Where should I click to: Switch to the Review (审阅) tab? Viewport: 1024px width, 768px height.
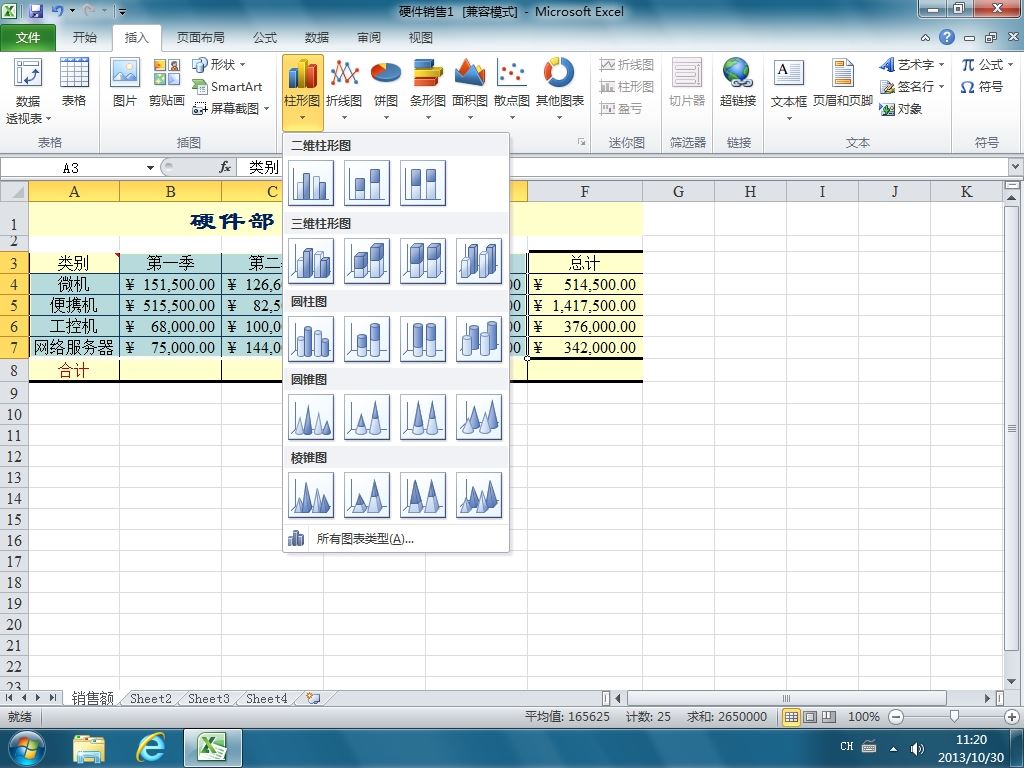tap(369, 38)
